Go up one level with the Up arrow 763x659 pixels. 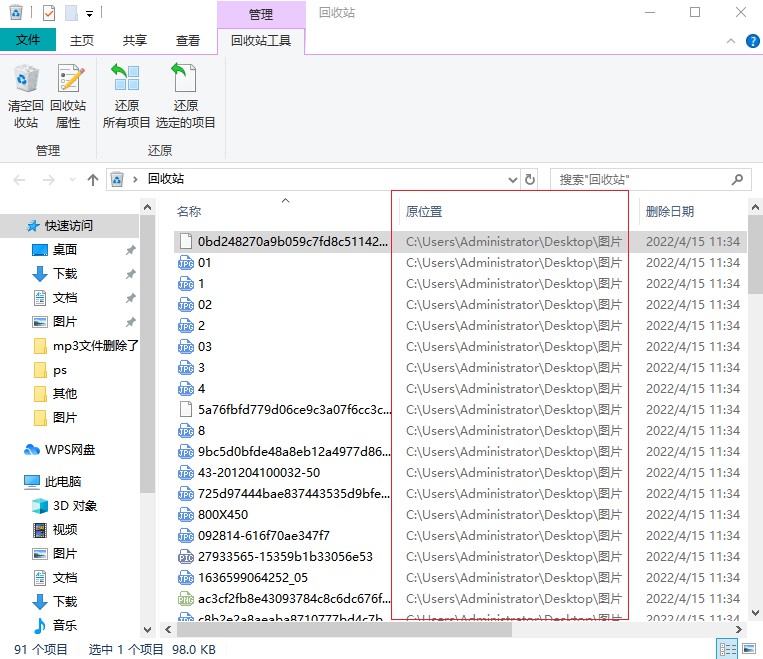92,180
